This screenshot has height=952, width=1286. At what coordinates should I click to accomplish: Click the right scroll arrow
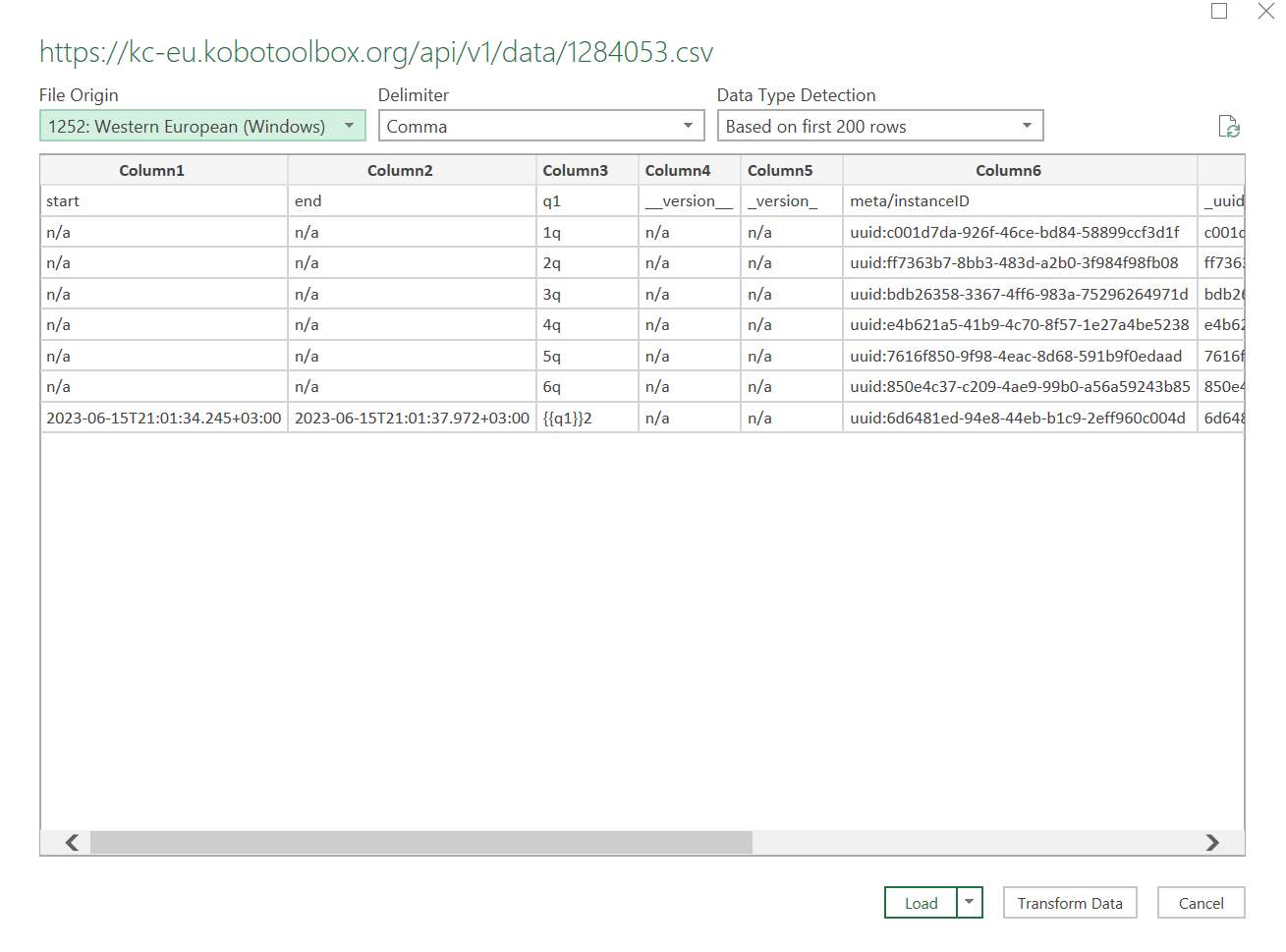tap(1213, 842)
